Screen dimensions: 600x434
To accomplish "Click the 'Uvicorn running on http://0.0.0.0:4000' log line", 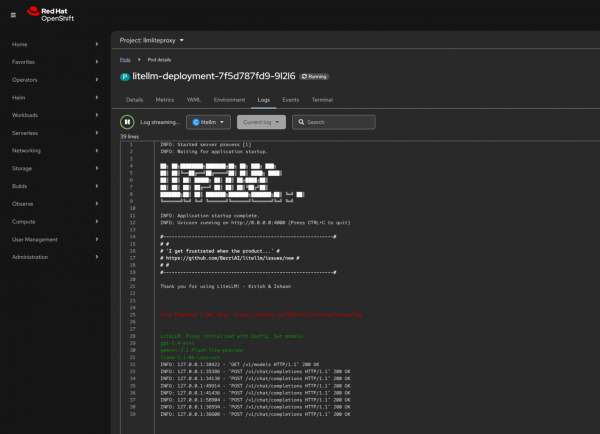I will [255, 223].
